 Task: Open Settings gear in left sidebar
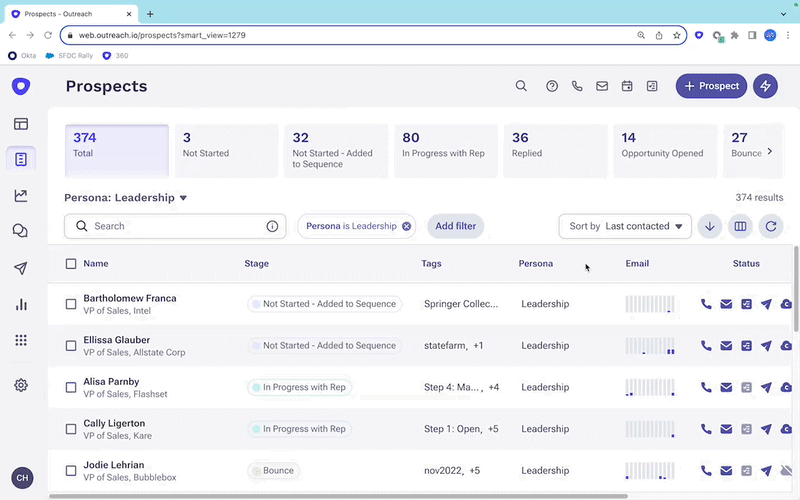click(x=20, y=385)
